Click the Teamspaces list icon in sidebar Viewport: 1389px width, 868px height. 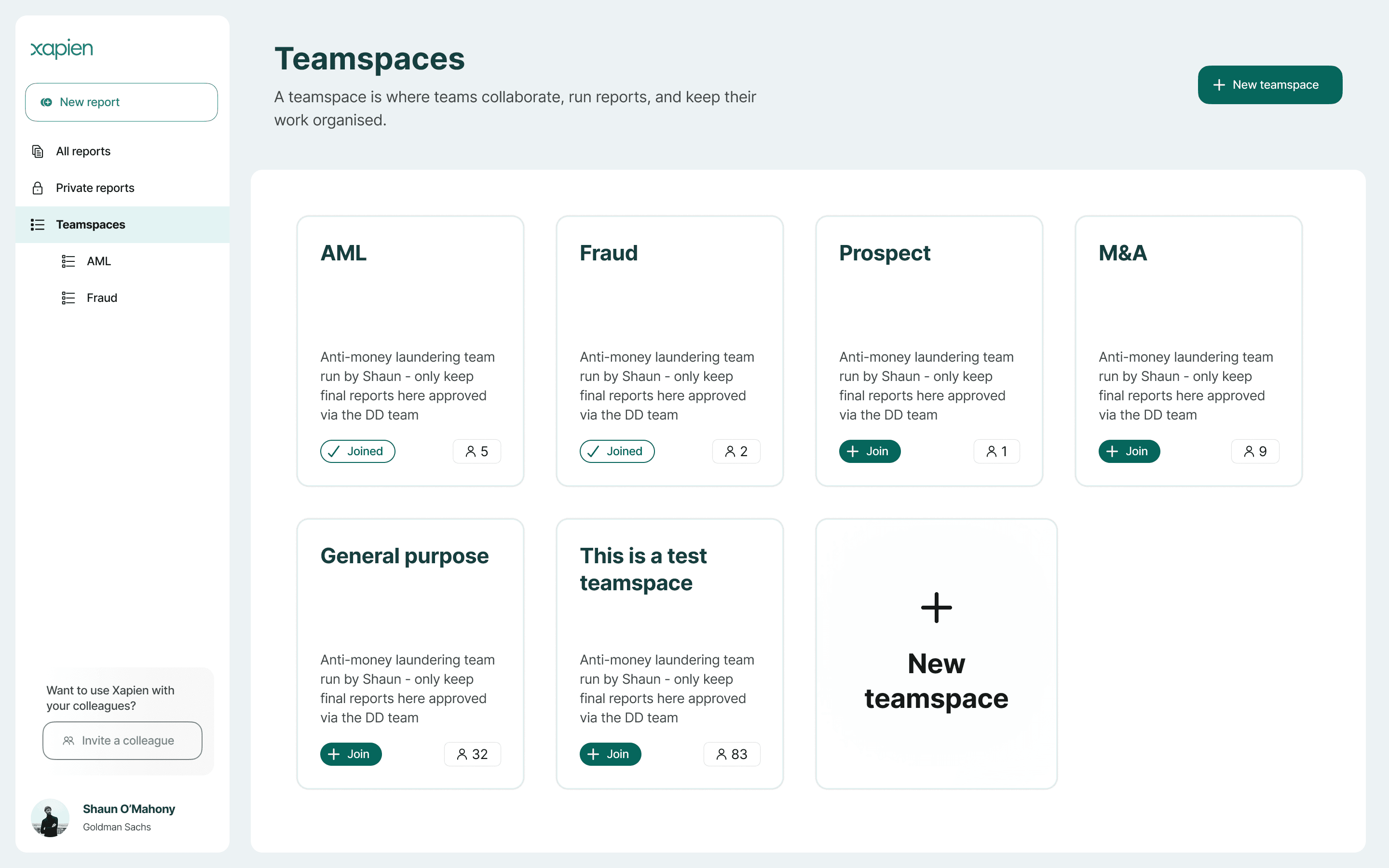coord(38,224)
